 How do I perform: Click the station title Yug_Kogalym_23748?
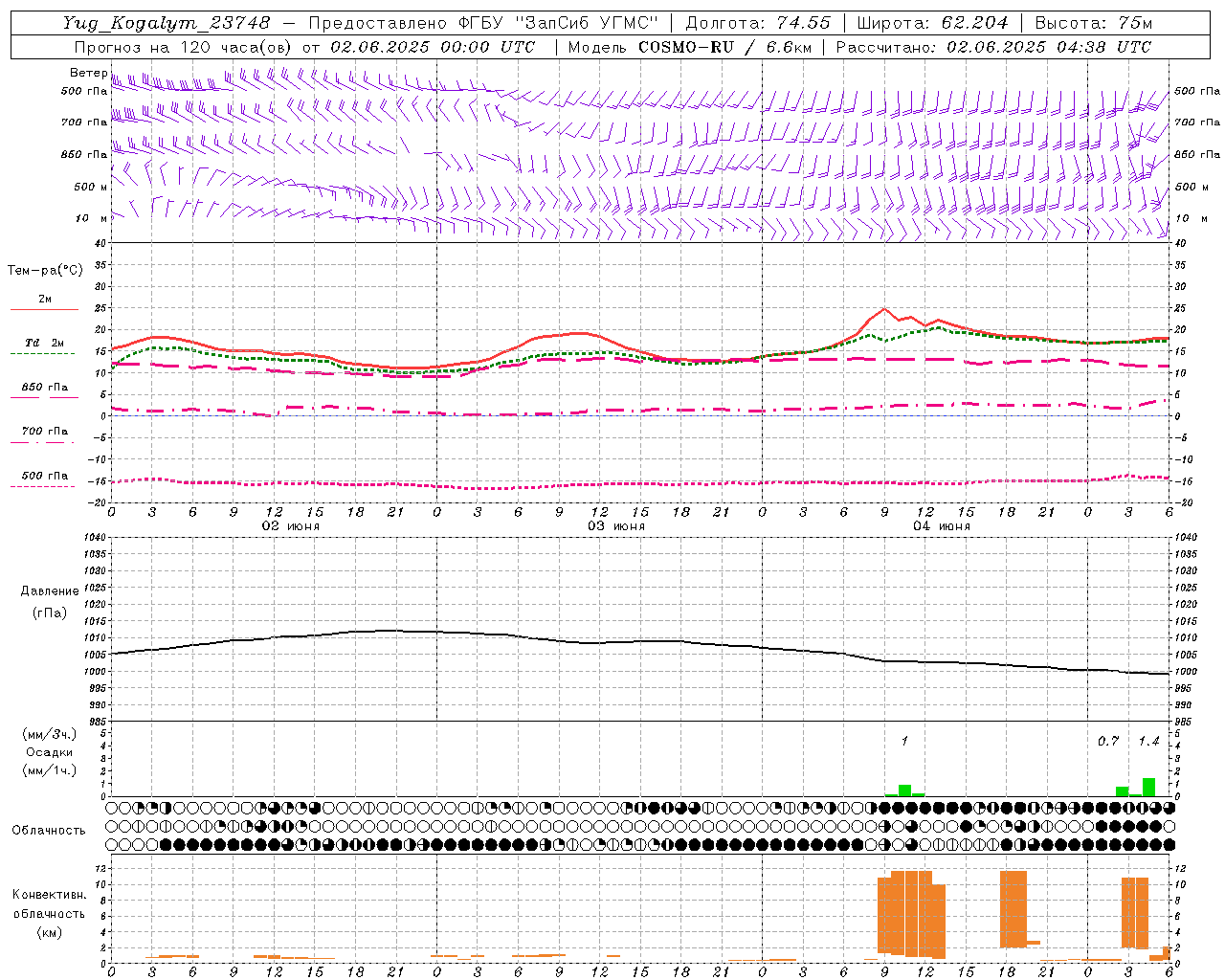click(x=167, y=23)
